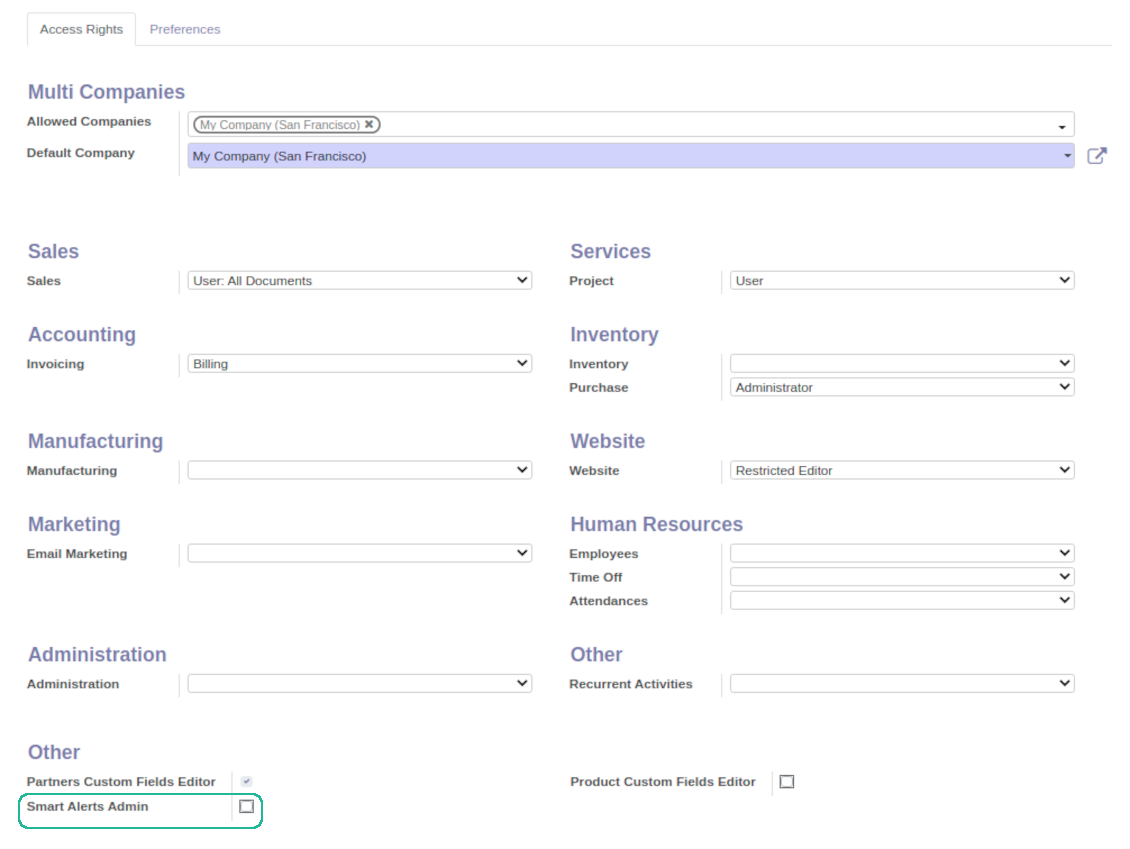Open Default Company external link icon

[1097, 156]
